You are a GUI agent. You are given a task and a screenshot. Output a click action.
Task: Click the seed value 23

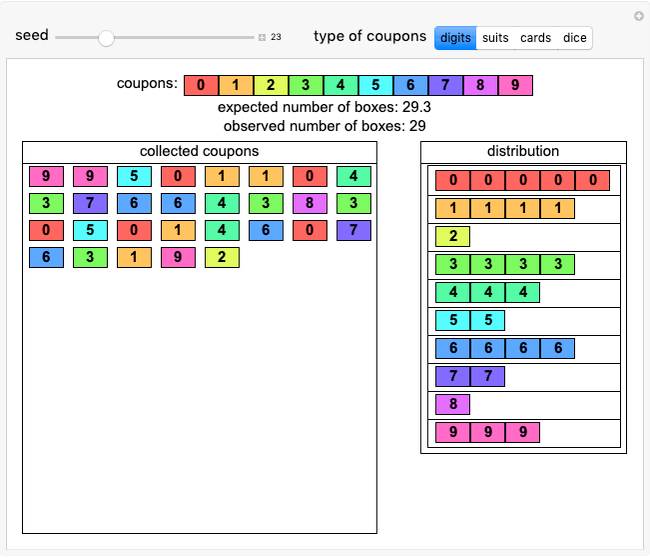pyautogui.click(x=276, y=37)
